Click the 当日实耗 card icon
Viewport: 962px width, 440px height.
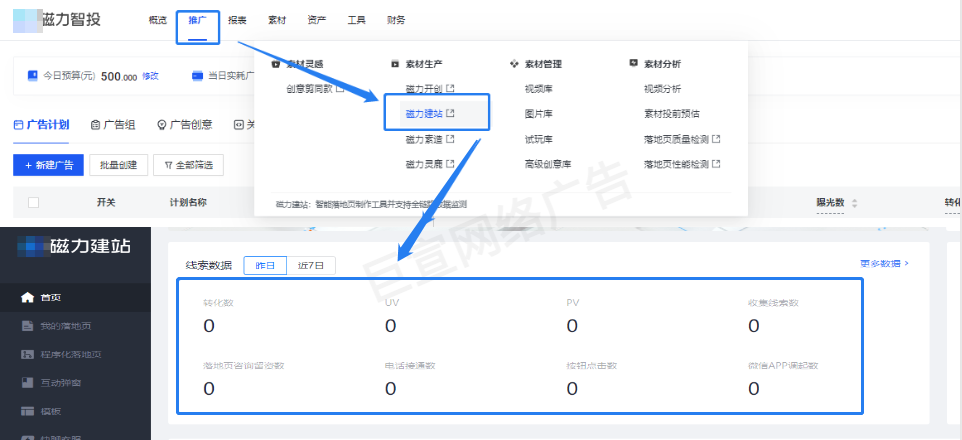coord(198,75)
